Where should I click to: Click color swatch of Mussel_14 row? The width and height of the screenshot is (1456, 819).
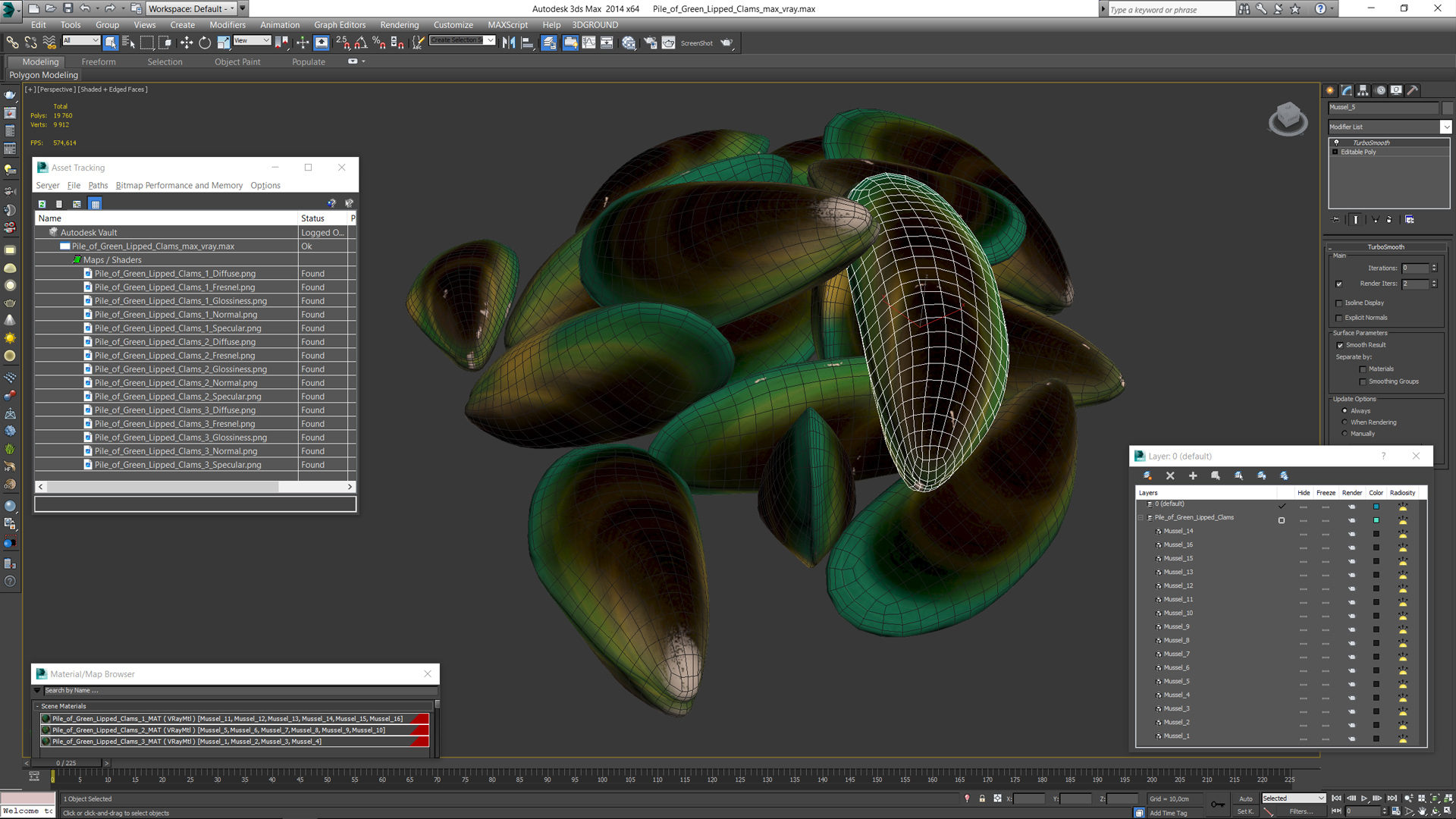click(x=1376, y=534)
